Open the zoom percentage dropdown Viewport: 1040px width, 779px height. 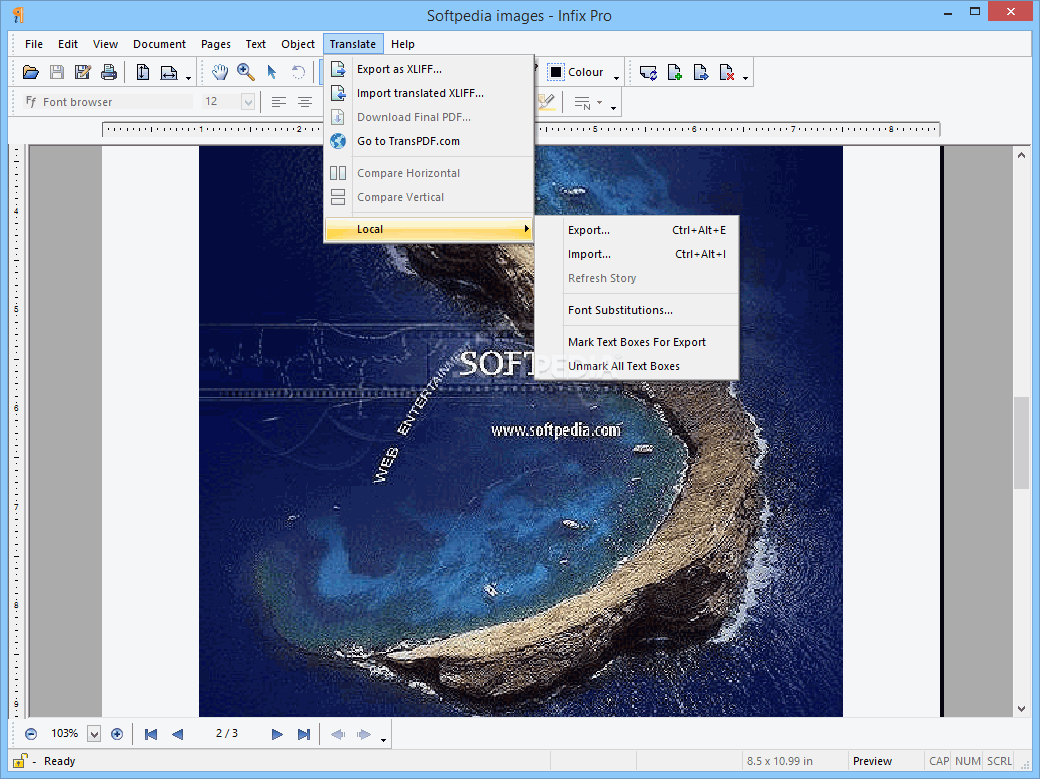point(94,734)
